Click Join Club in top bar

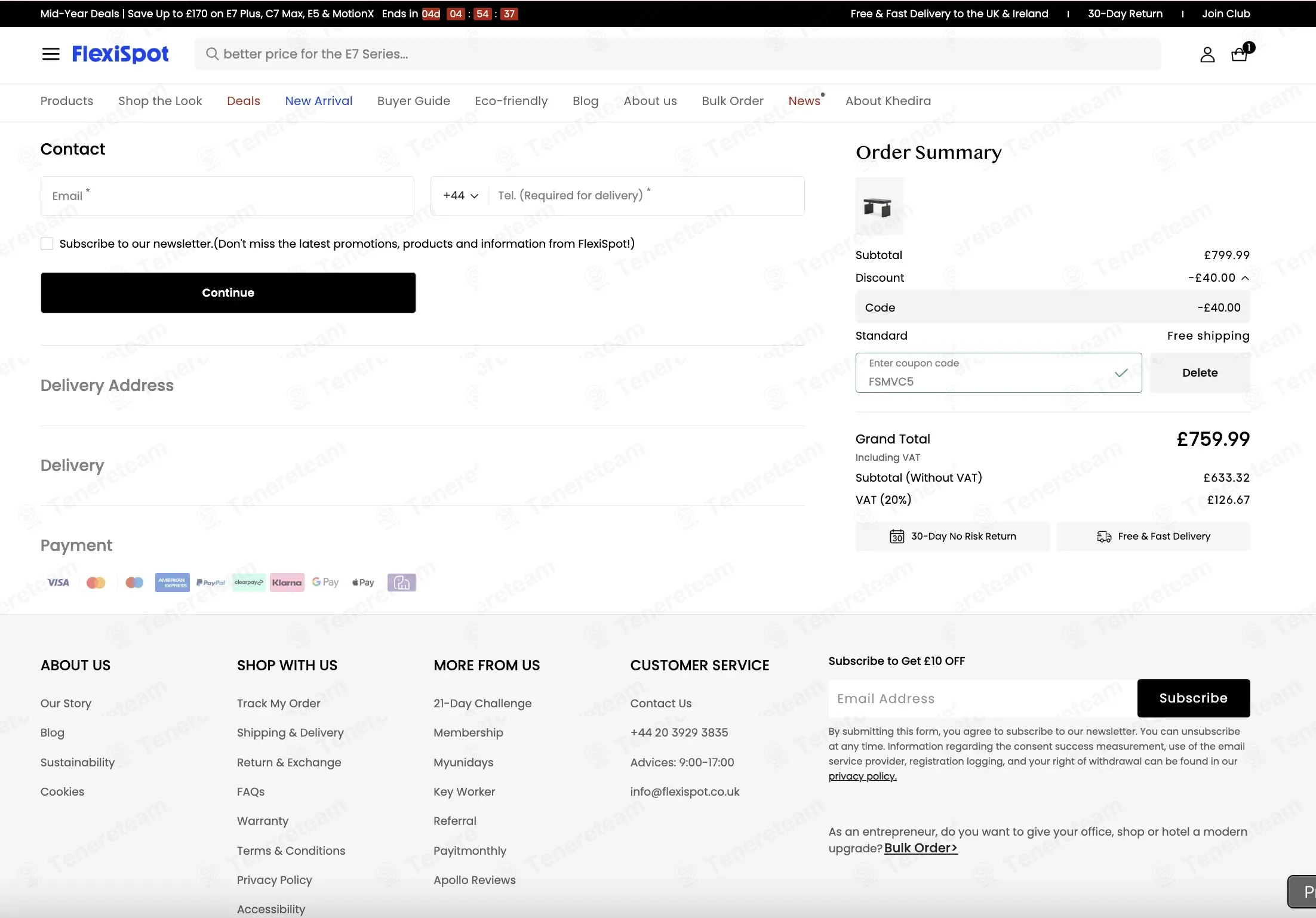[x=1226, y=14]
